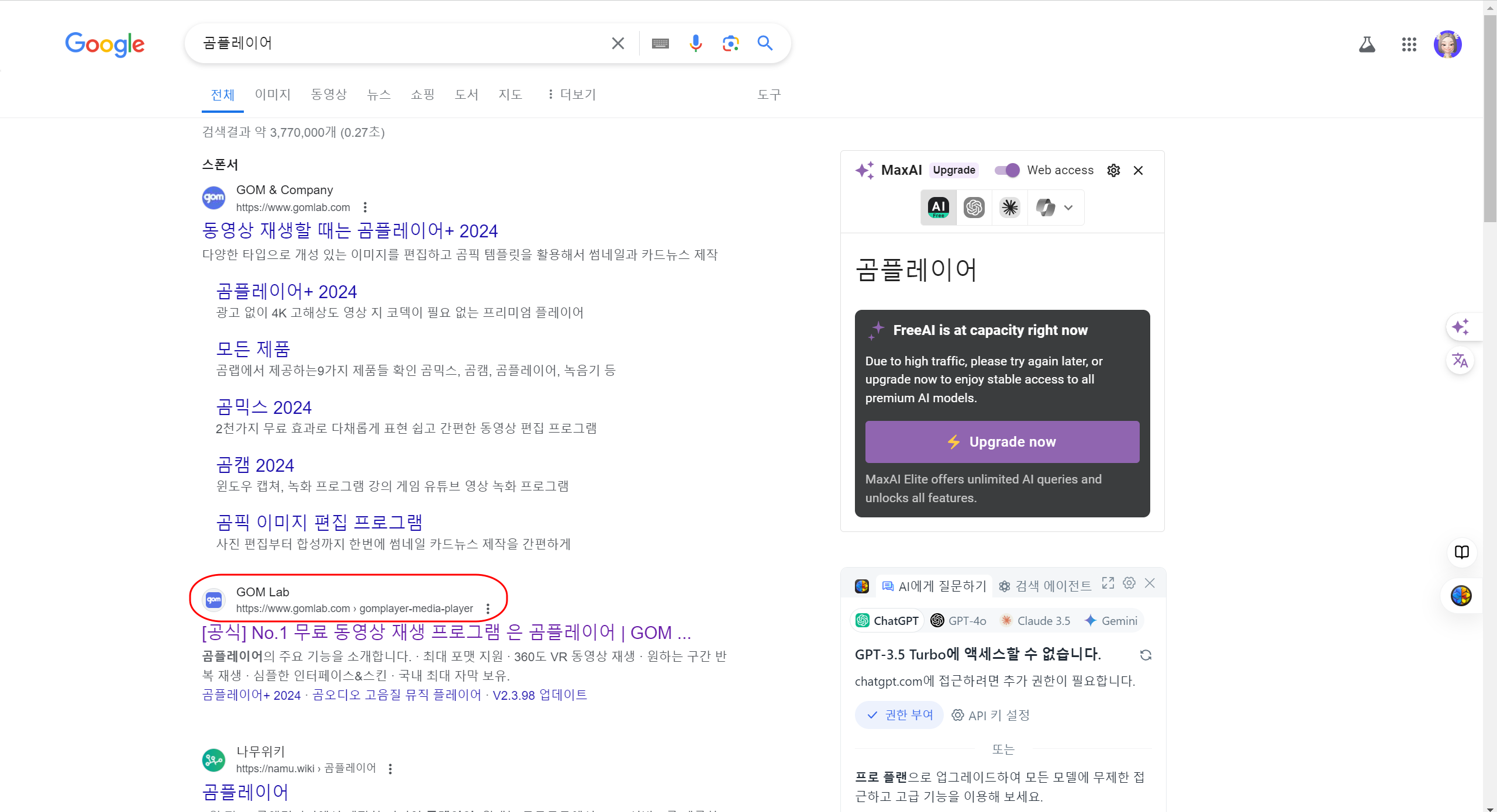1497x812 pixels.
Task: Click the 권한 부여 button
Action: click(x=899, y=715)
